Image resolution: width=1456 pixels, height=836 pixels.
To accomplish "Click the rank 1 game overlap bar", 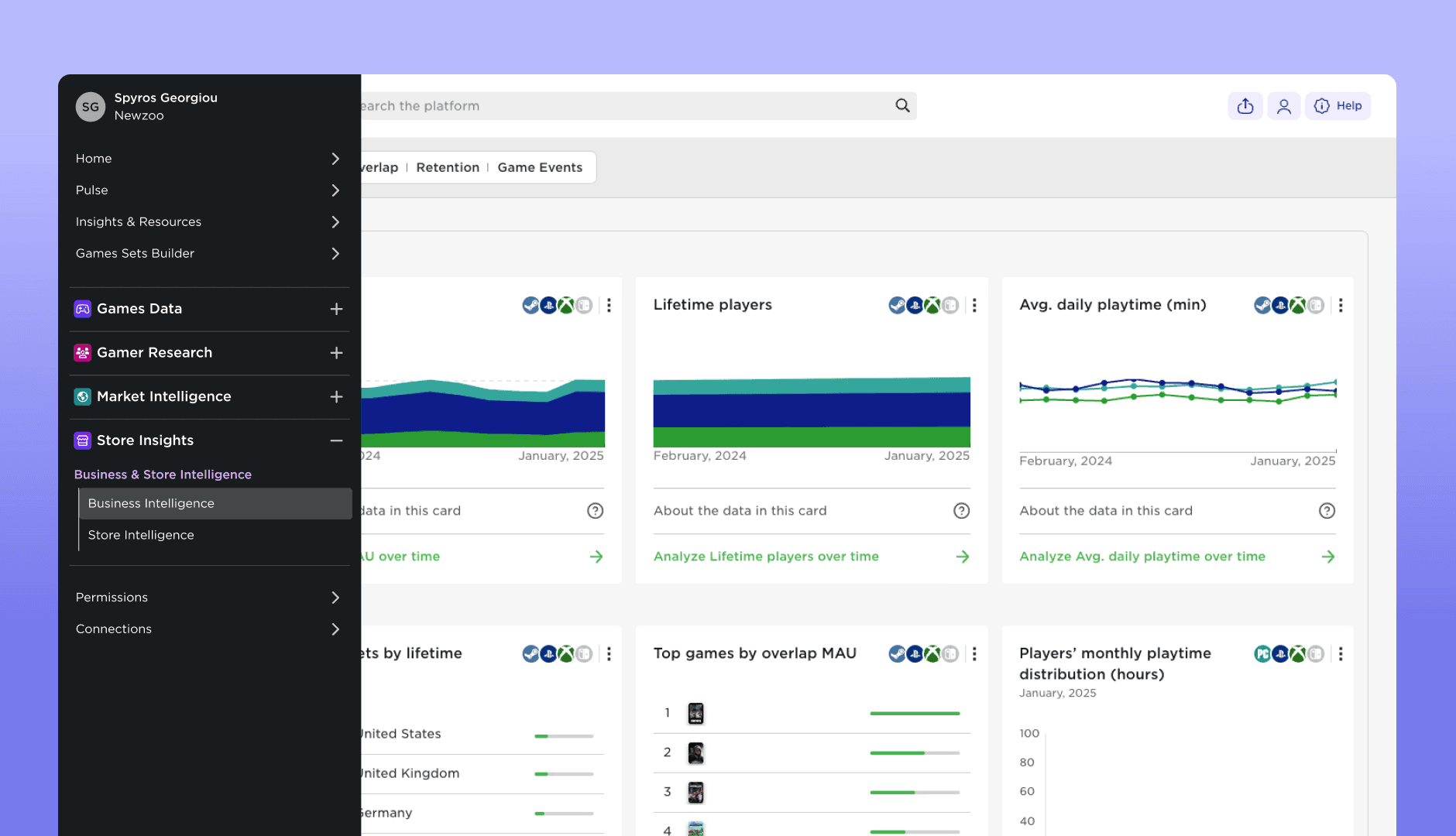I will point(915,714).
